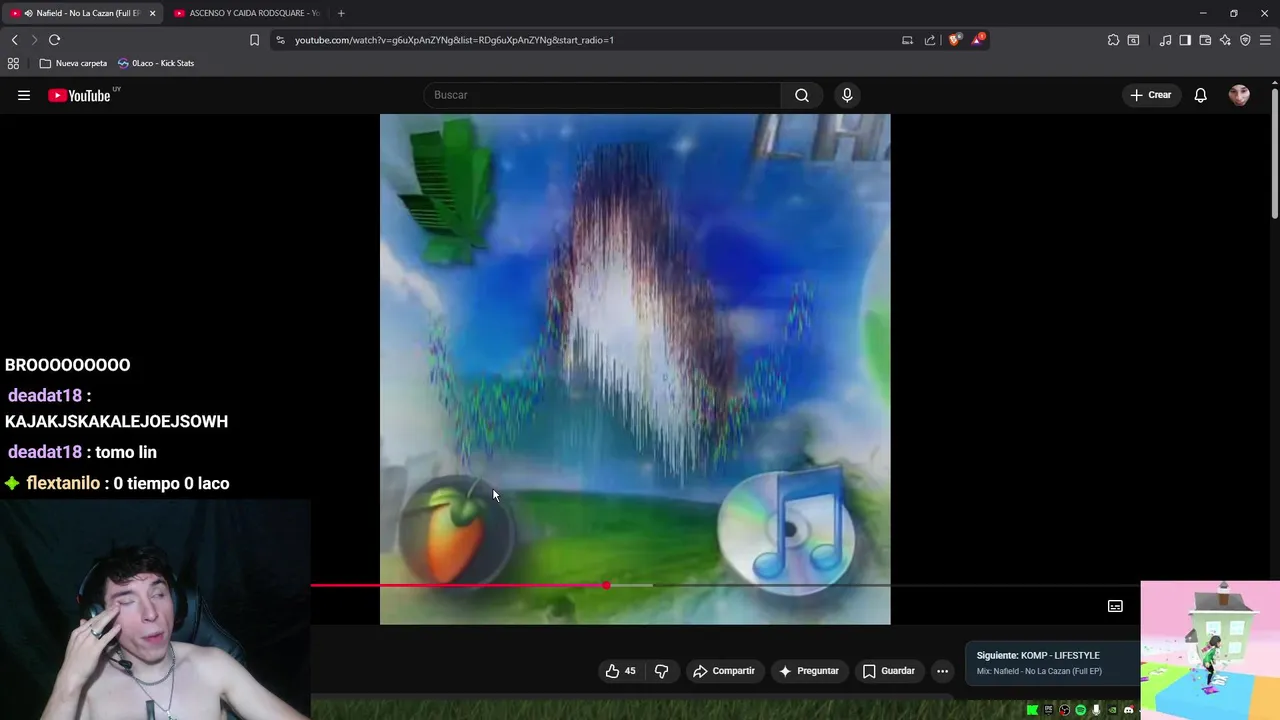Viewport: 1280px width, 720px height.
Task: Open Discord in the taskbar
Action: tap(1129, 710)
